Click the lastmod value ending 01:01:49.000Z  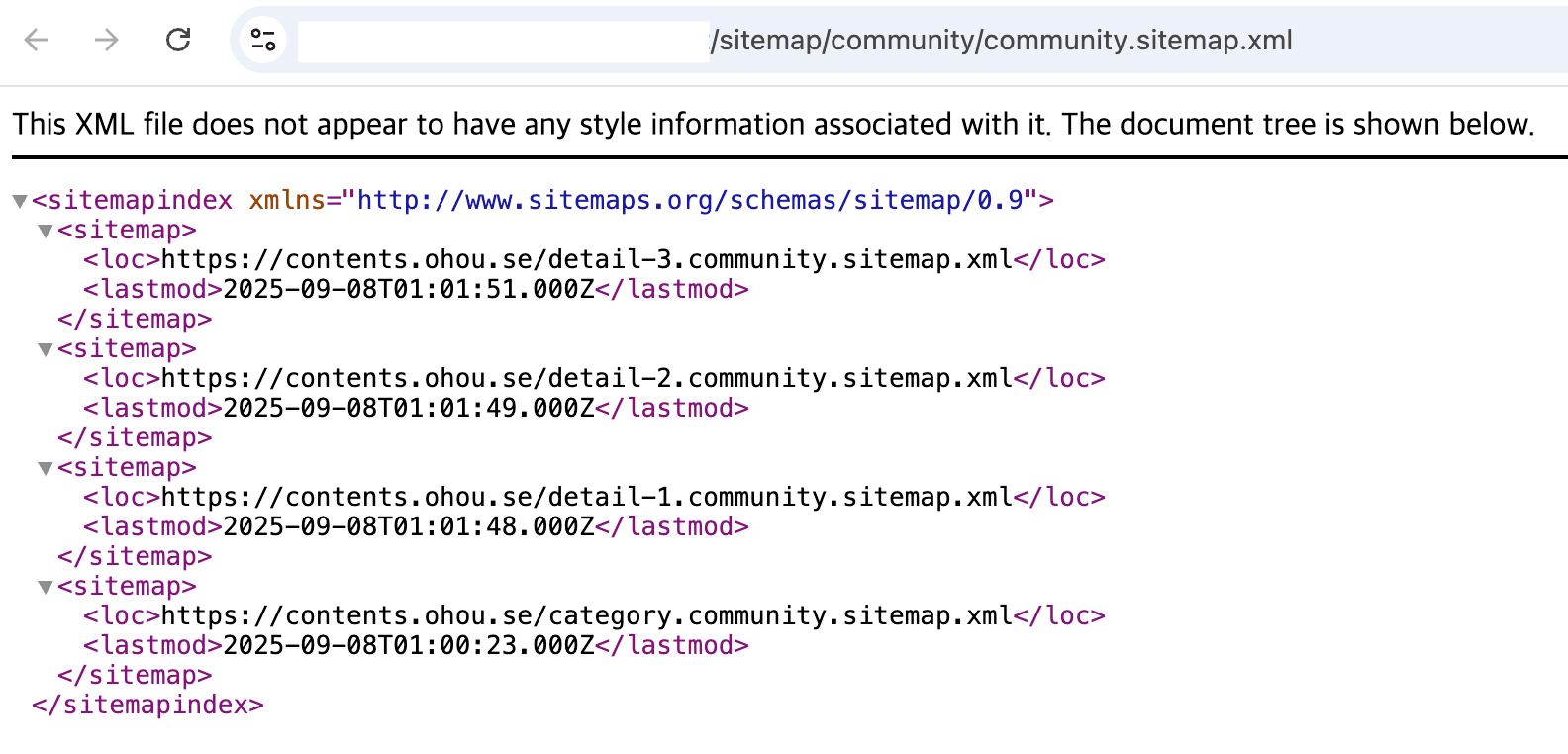408,408
